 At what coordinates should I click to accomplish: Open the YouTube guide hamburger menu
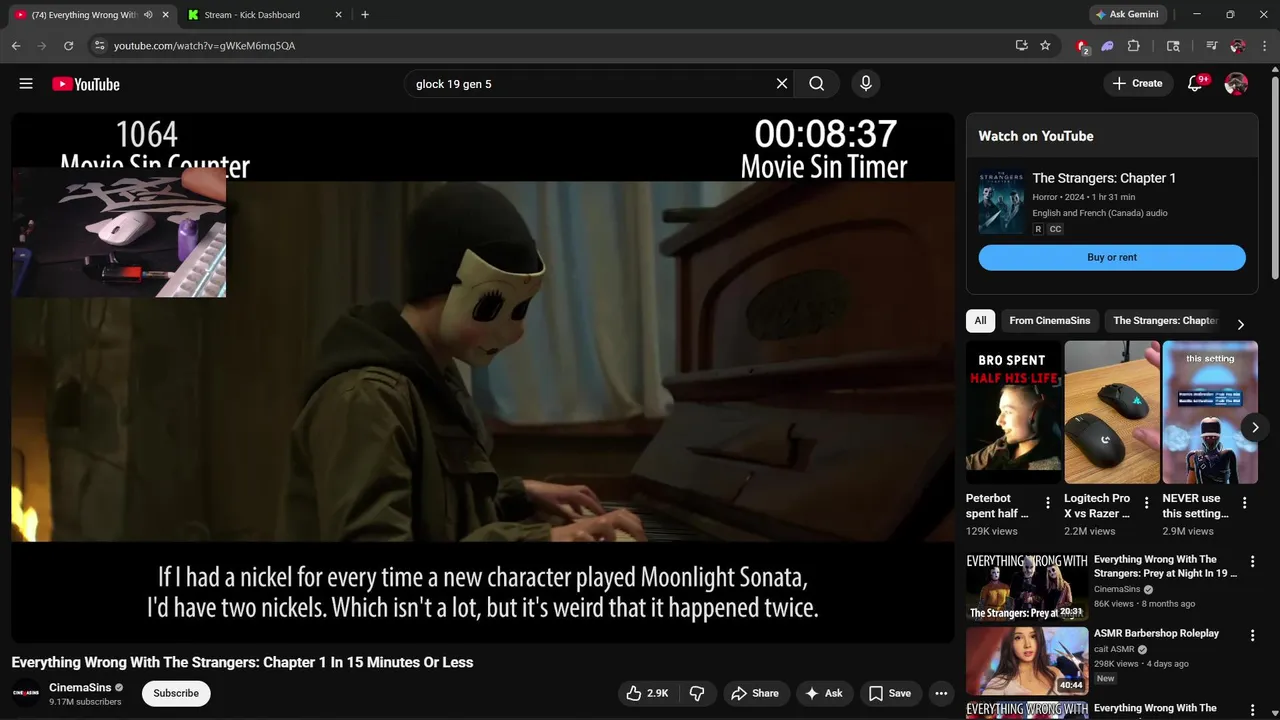26,84
